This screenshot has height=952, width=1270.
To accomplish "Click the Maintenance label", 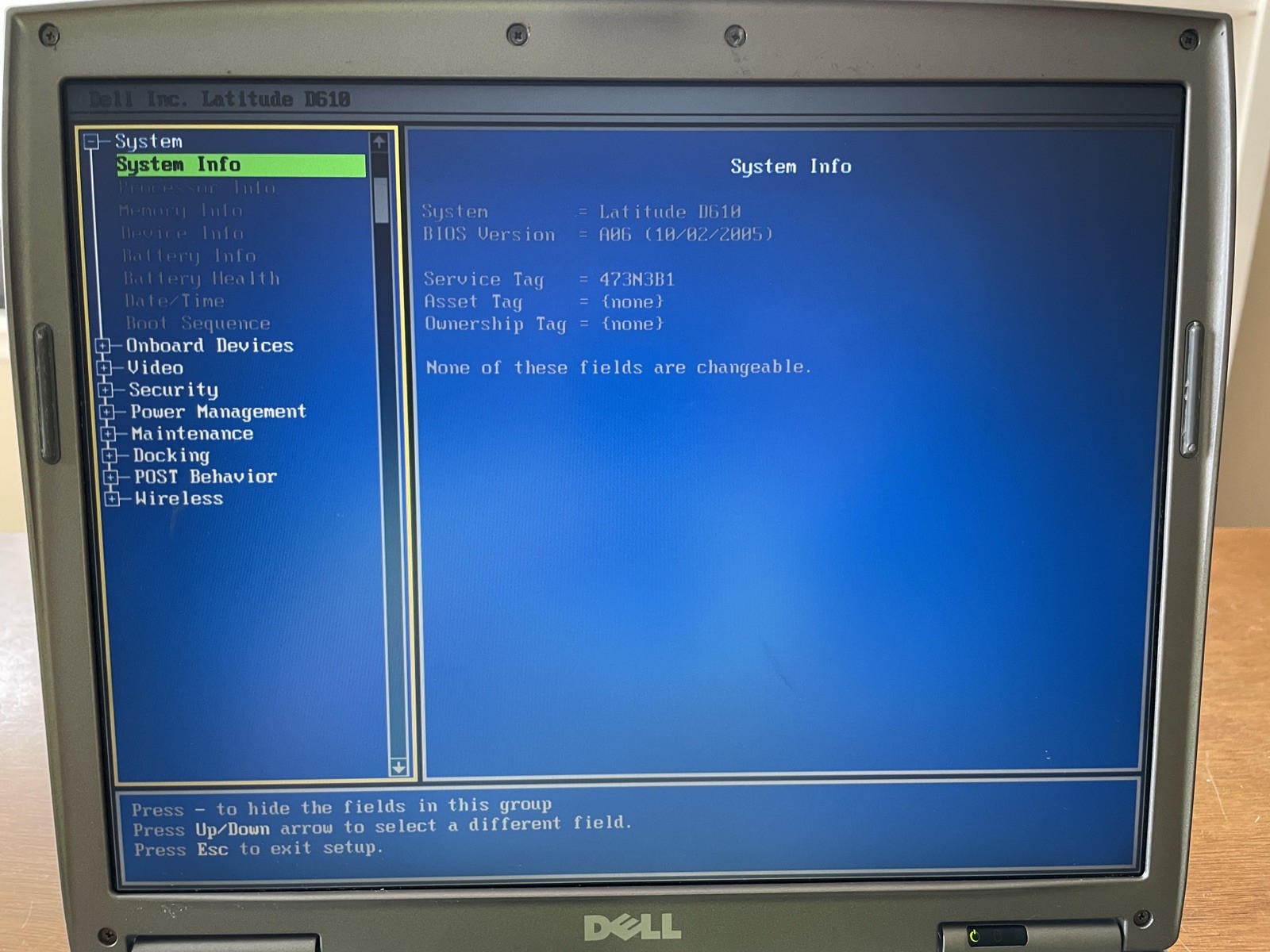I will pos(192,434).
